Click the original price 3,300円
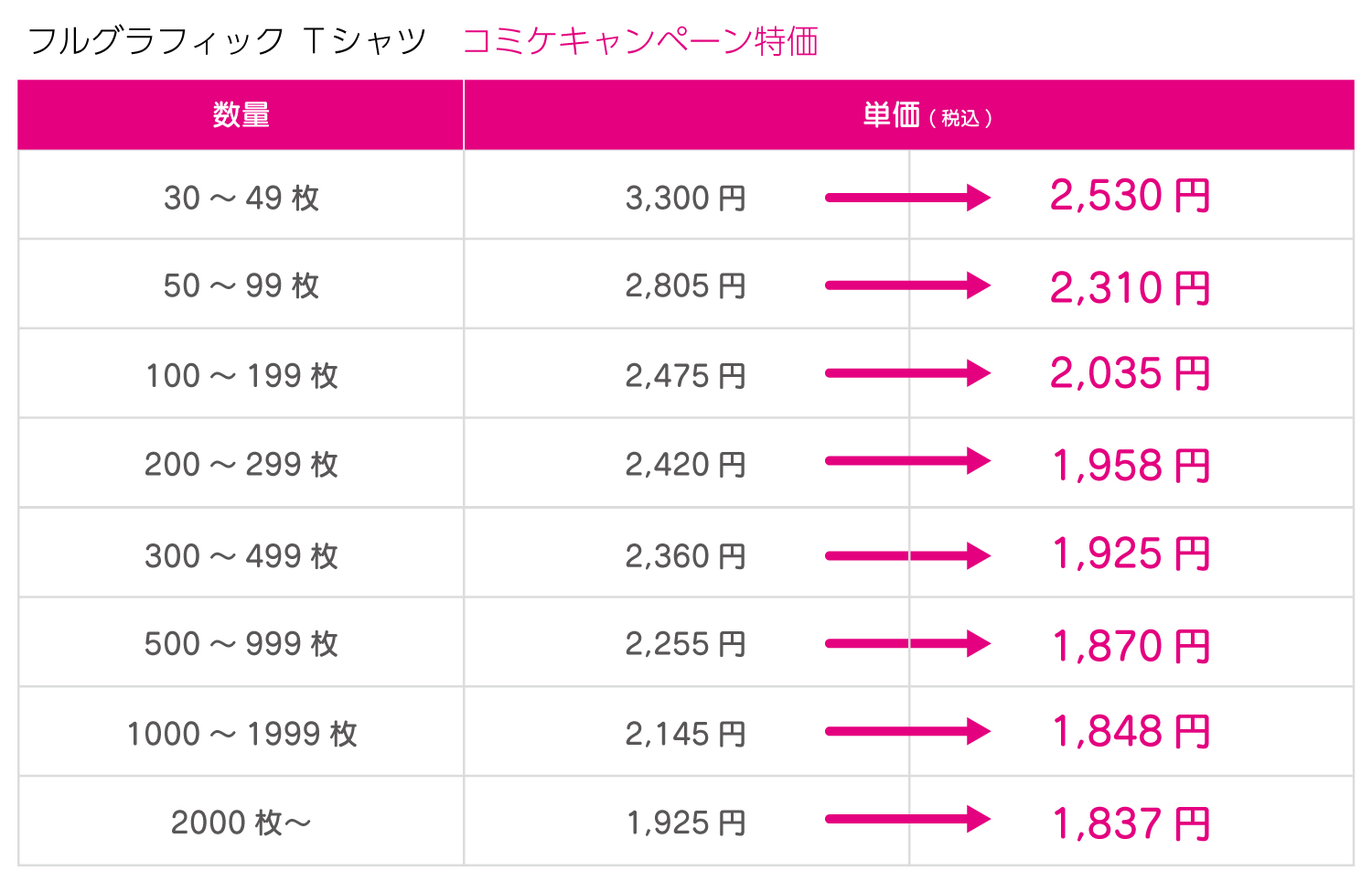This screenshot has width=1372, height=882. 685,198
